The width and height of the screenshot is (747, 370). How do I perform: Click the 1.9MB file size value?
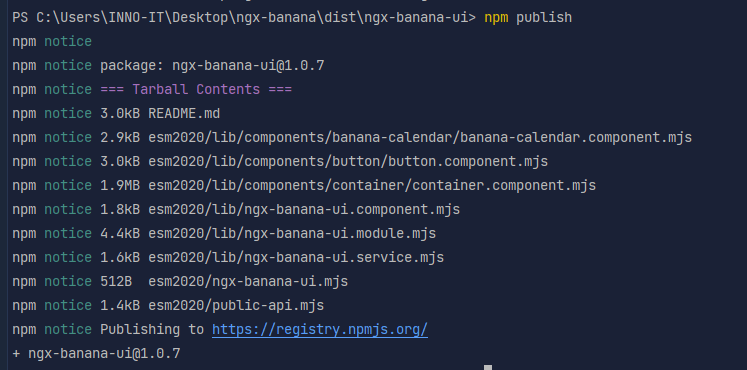coord(120,186)
